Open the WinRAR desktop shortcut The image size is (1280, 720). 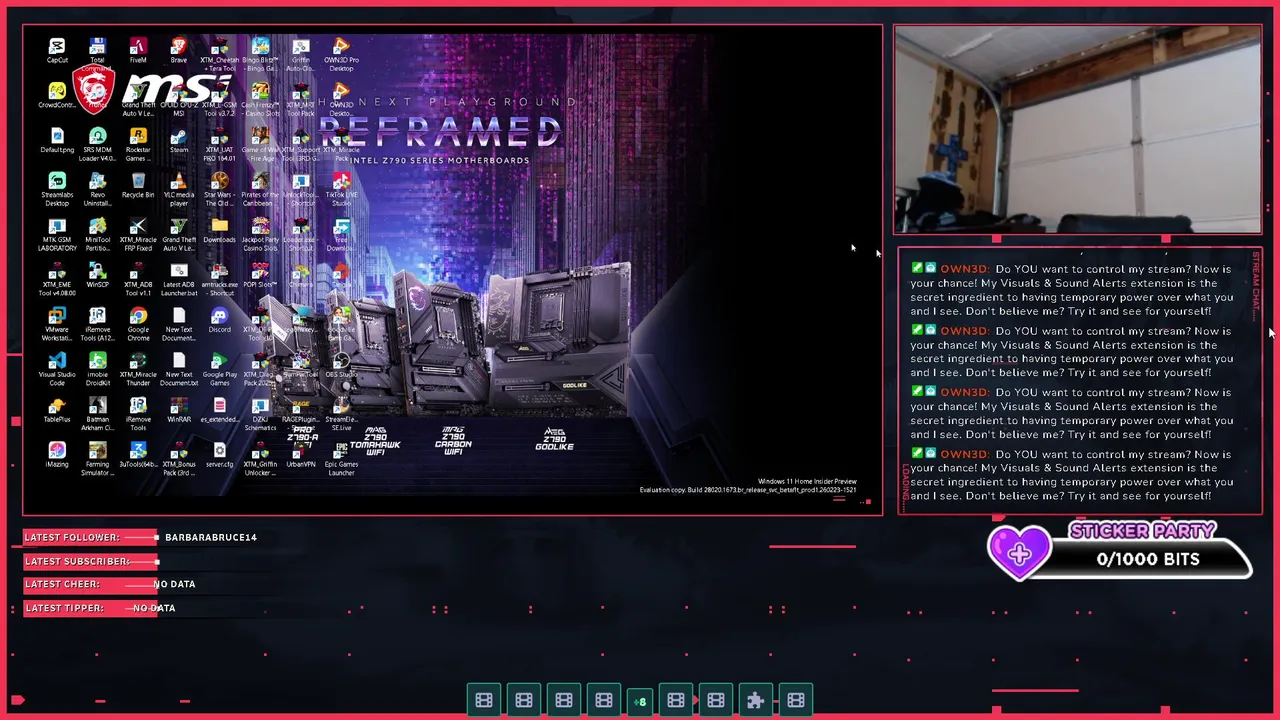tap(178, 411)
